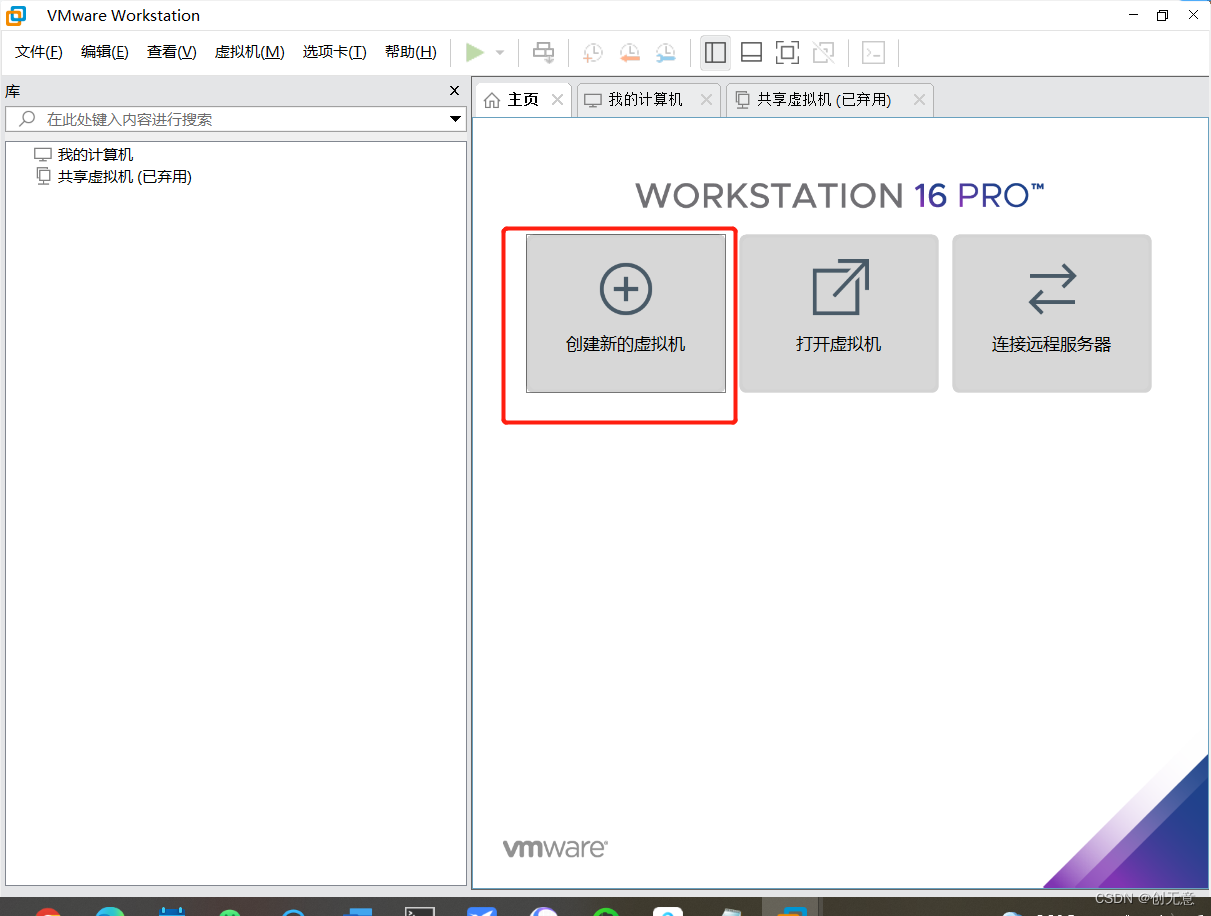
Task: Switch to the console view icon
Action: tap(873, 52)
